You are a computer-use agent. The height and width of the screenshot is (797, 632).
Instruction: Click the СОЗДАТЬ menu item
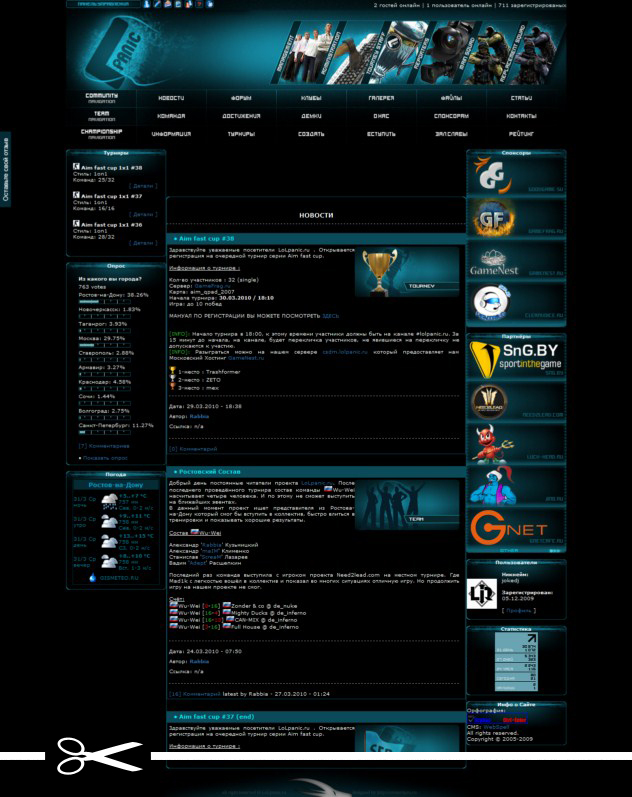311,134
